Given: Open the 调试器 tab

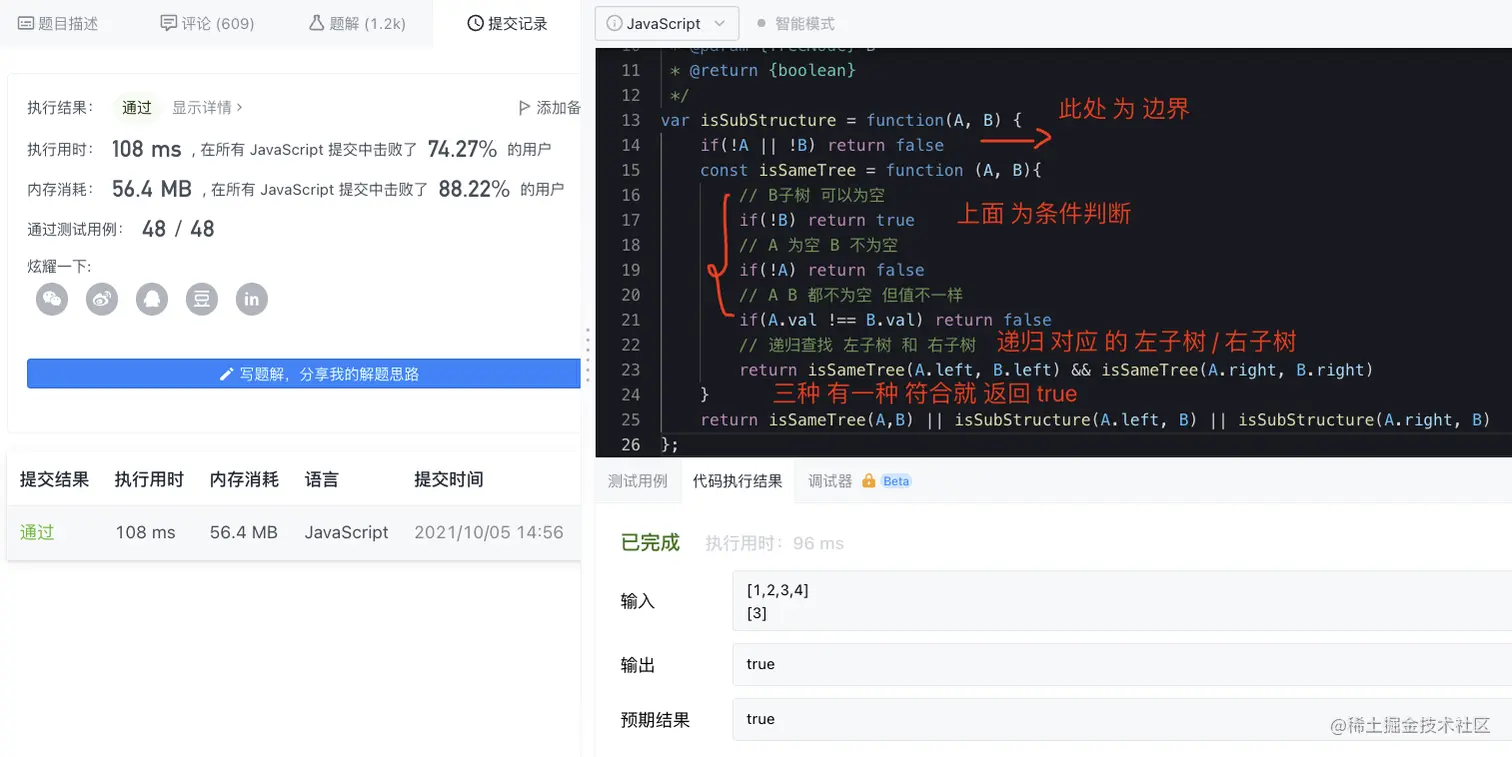Looking at the screenshot, I should click(830, 481).
